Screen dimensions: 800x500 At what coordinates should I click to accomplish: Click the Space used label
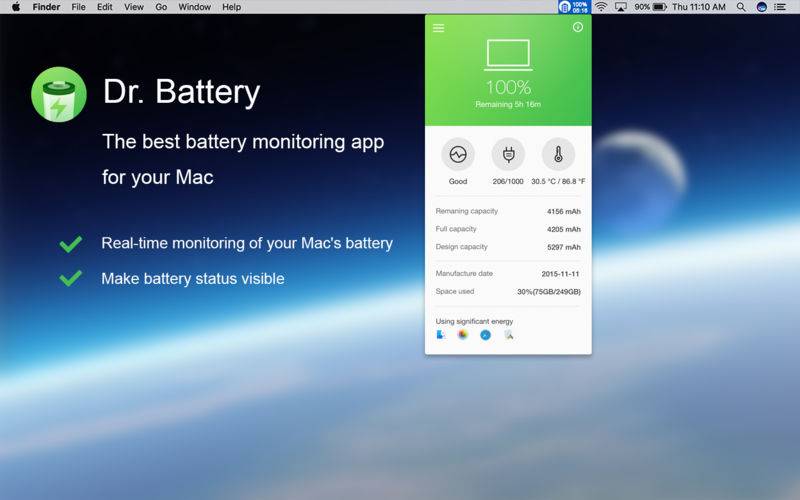(x=455, y=291)
